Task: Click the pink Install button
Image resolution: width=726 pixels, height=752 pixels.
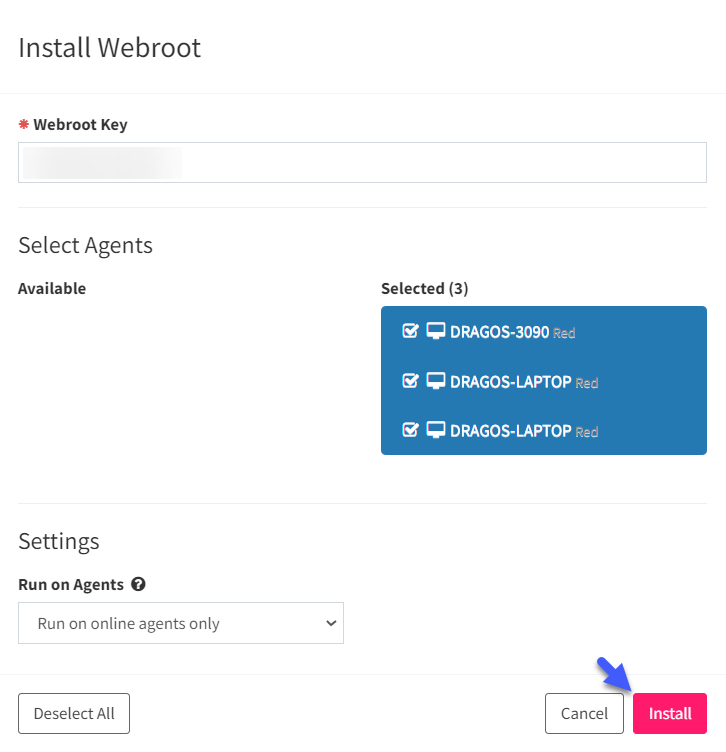Action: coord(670,713)
